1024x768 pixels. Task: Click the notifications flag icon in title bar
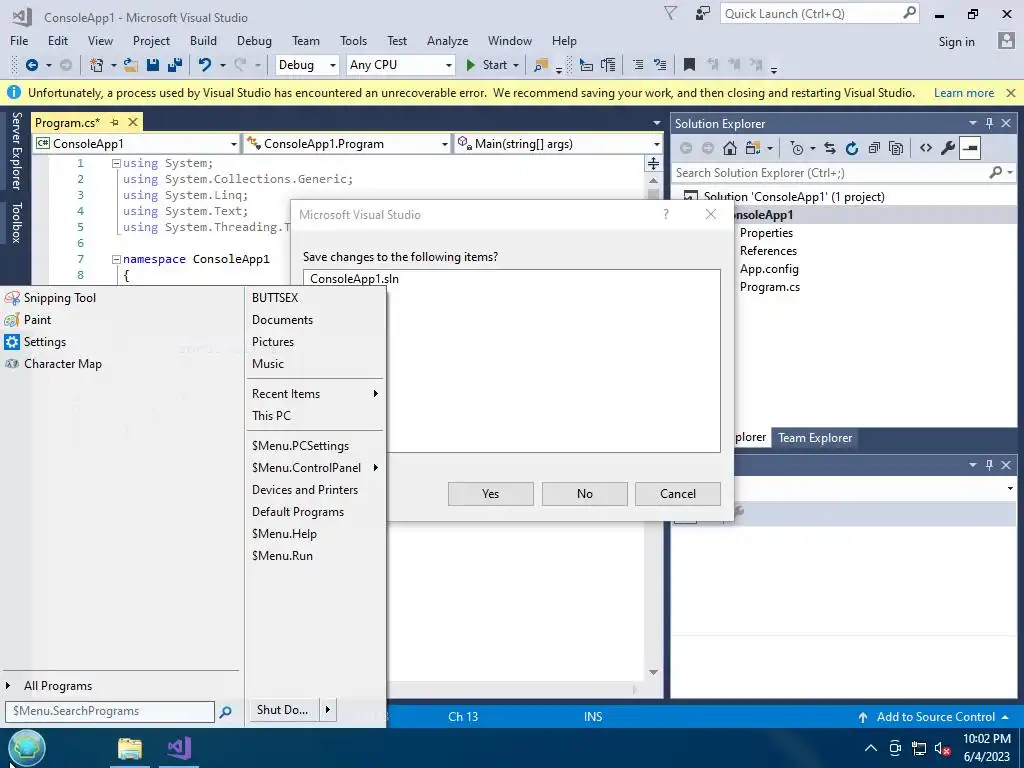[671, 13]
